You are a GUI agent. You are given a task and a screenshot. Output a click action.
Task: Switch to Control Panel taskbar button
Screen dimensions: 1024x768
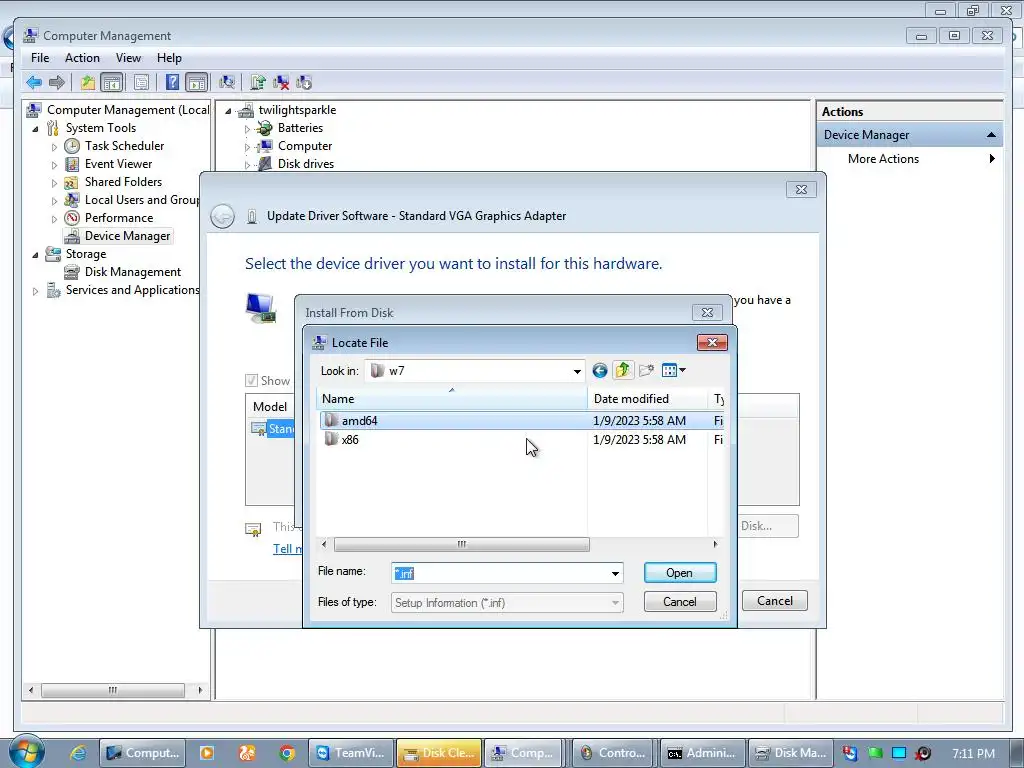(x=615, y=753)
